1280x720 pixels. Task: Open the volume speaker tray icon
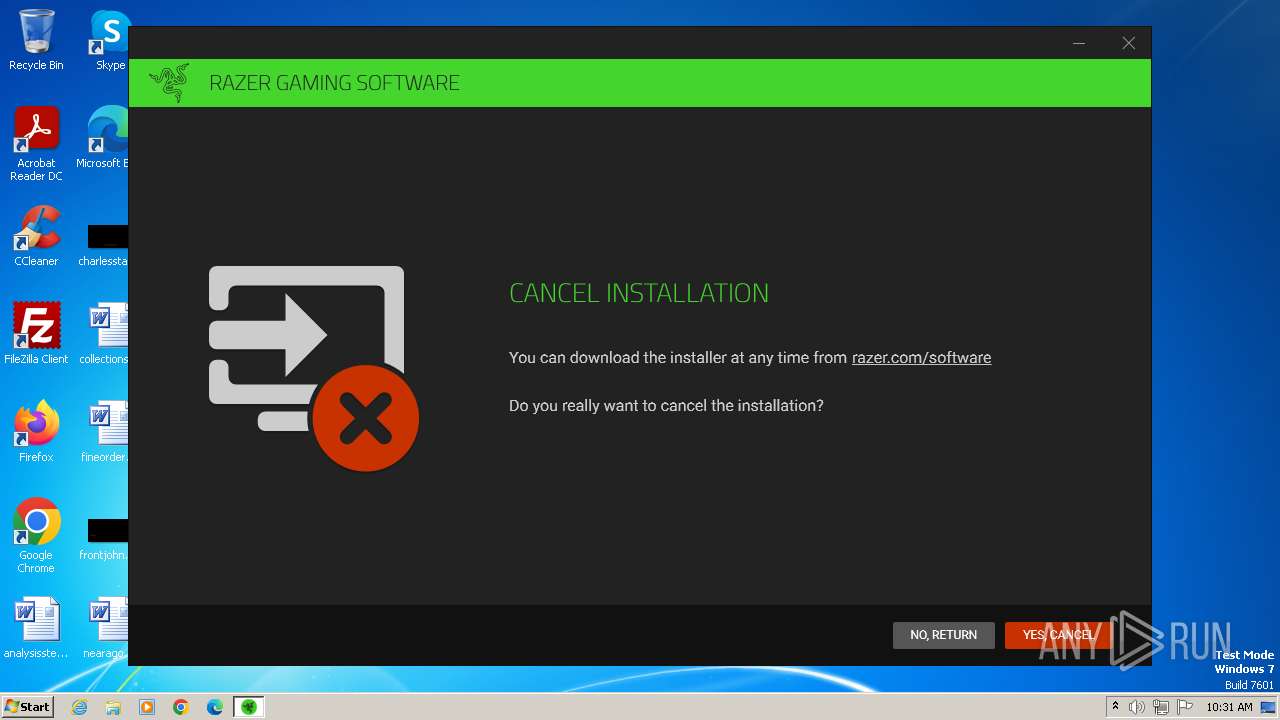pos(1137,707)
